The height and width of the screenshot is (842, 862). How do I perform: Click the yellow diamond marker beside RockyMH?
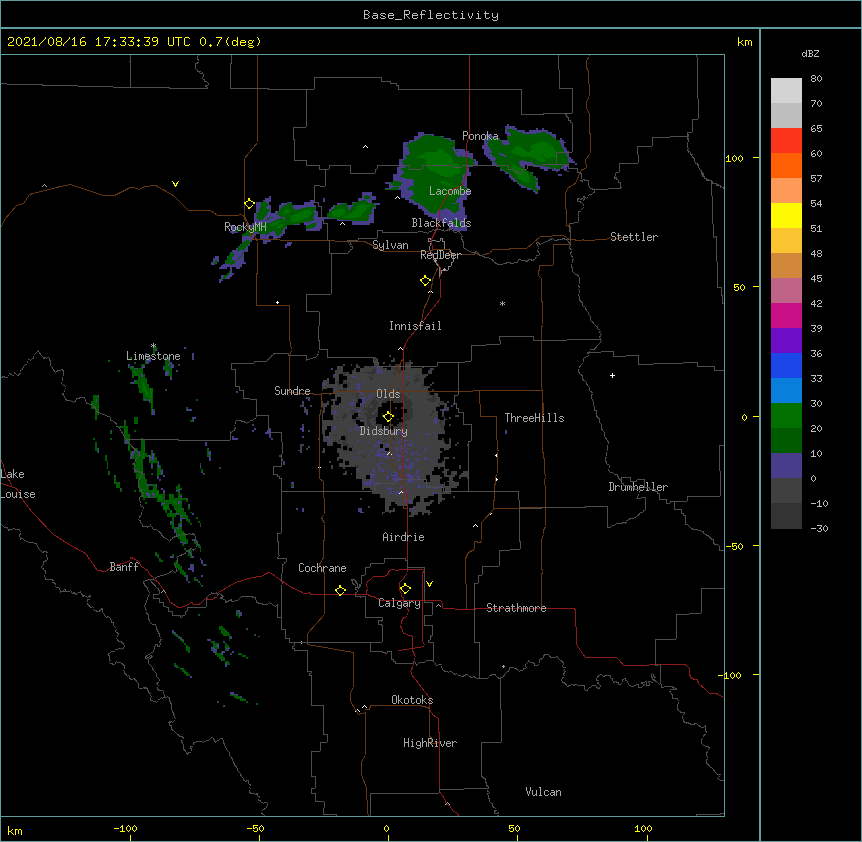click(249, 204)
